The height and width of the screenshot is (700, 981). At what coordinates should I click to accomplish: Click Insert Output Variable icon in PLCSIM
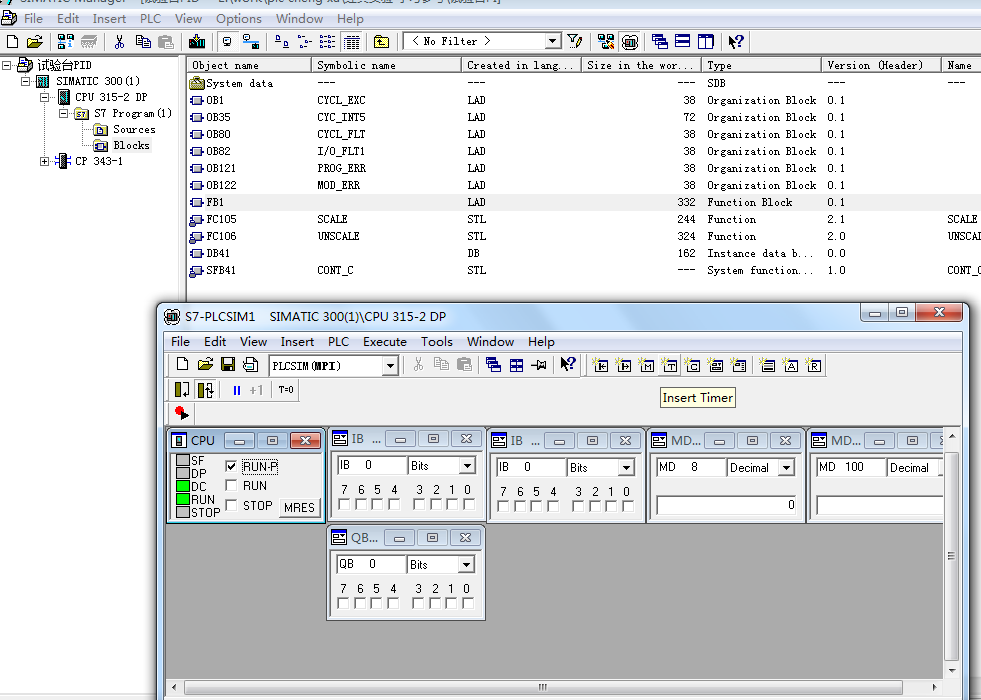coord(624,365)
